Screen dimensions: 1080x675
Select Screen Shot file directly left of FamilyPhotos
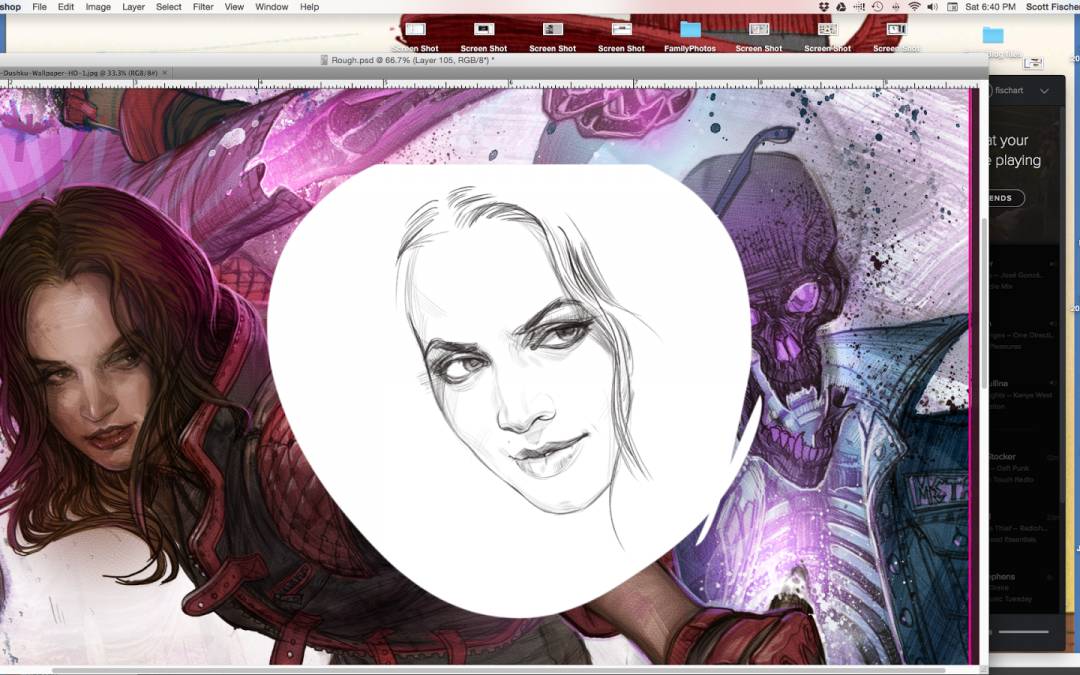pos(621,37)
